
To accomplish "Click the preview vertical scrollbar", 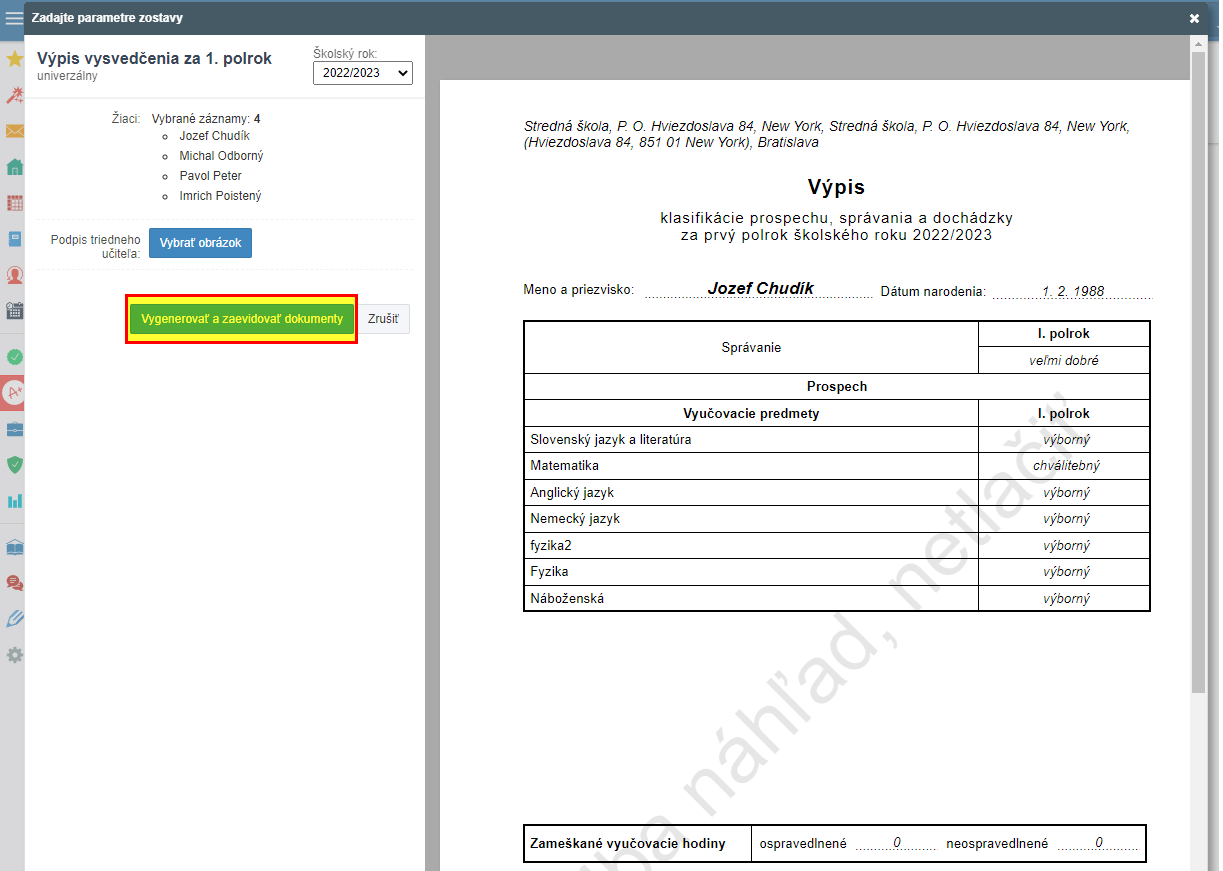I will (x=1197, y=370).
